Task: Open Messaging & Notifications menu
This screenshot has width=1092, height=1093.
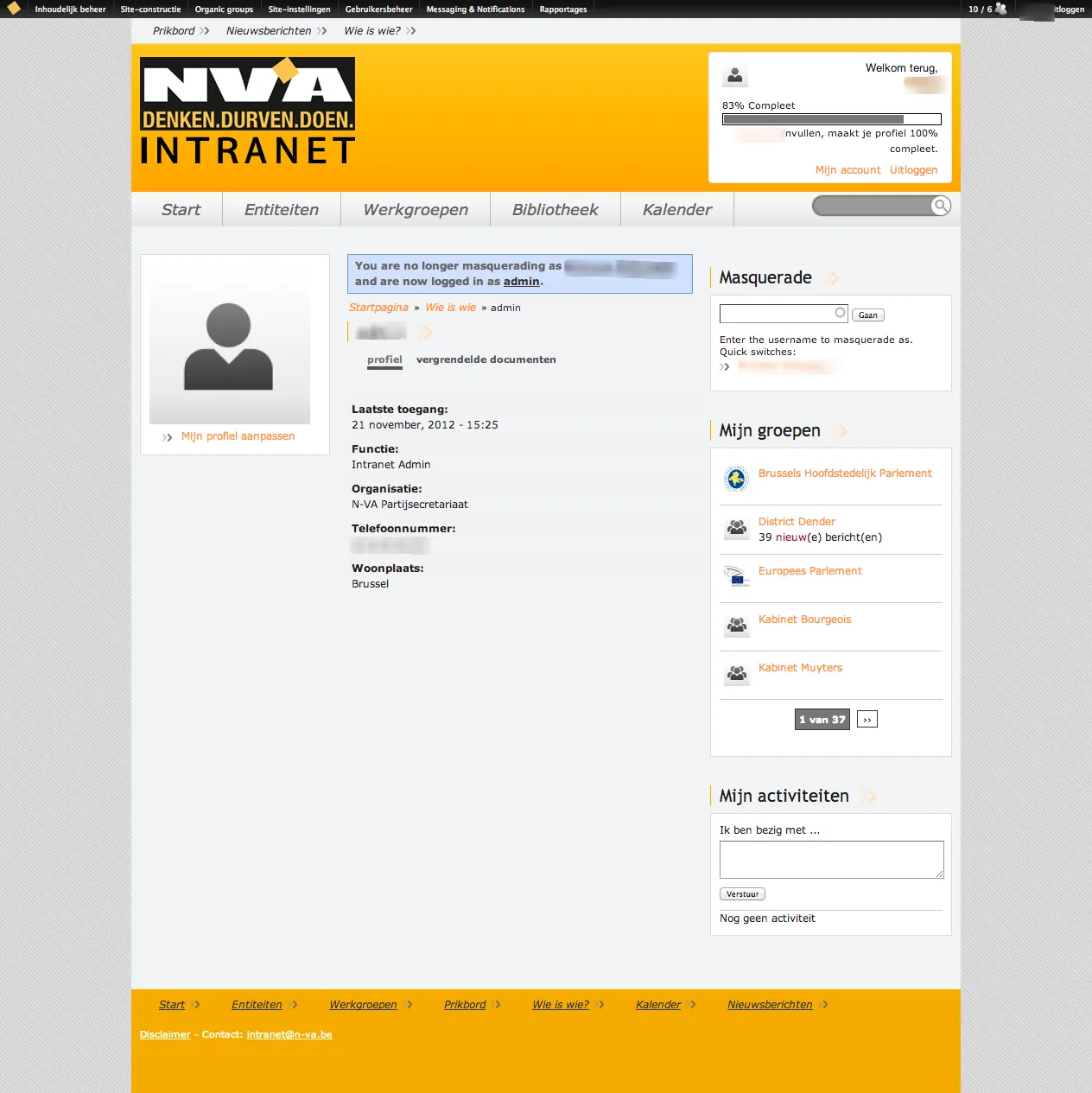Action: tap(475, 10)
